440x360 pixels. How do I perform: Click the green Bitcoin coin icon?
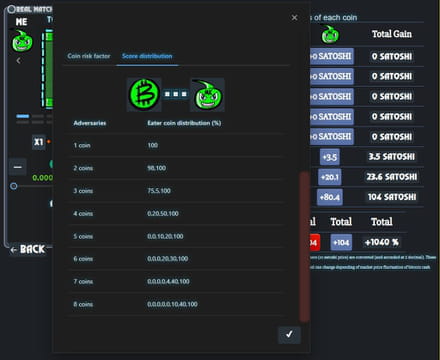click(x=144, y=94)
